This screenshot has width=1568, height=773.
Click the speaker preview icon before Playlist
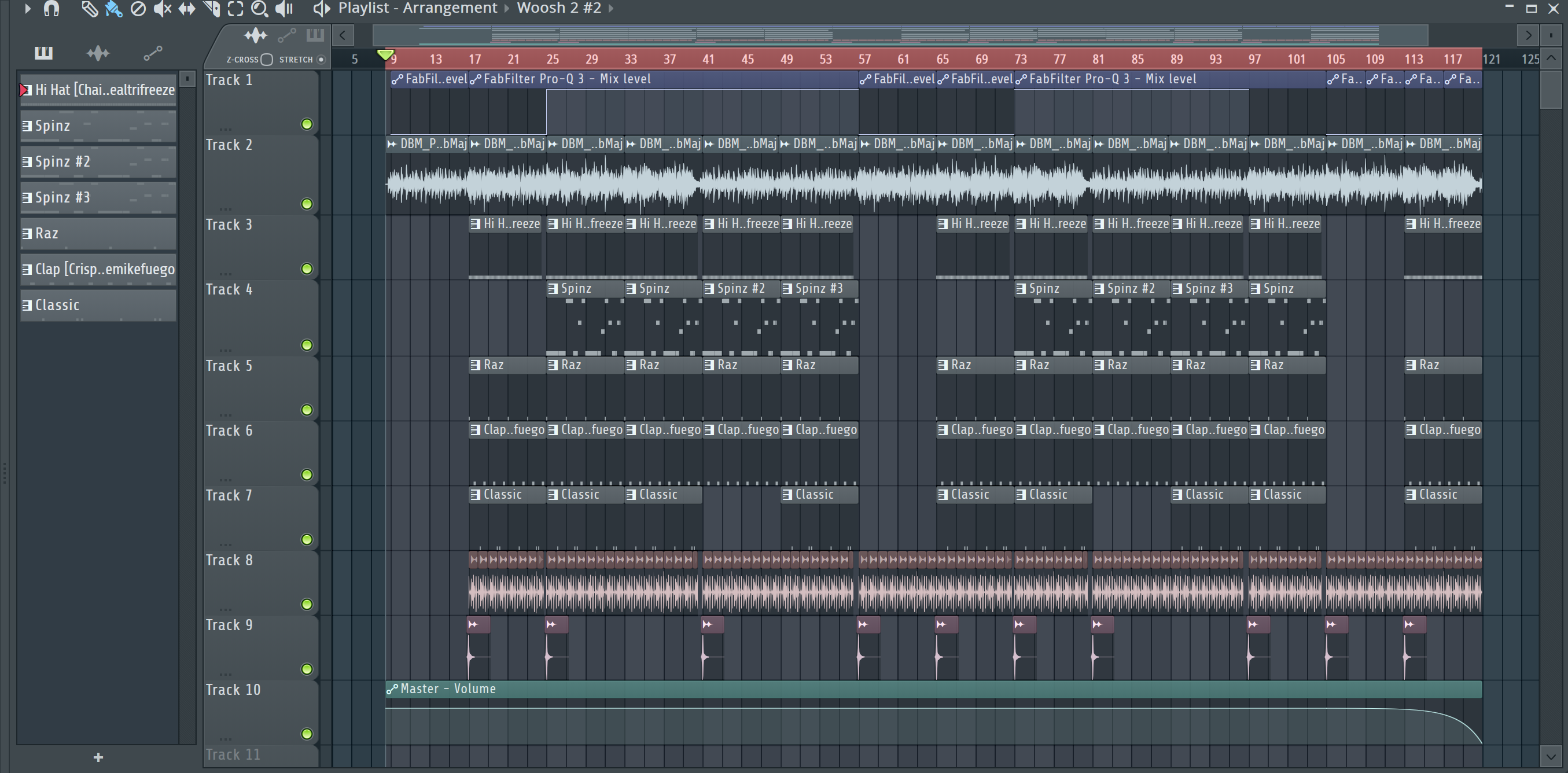[x=321, y=9]
